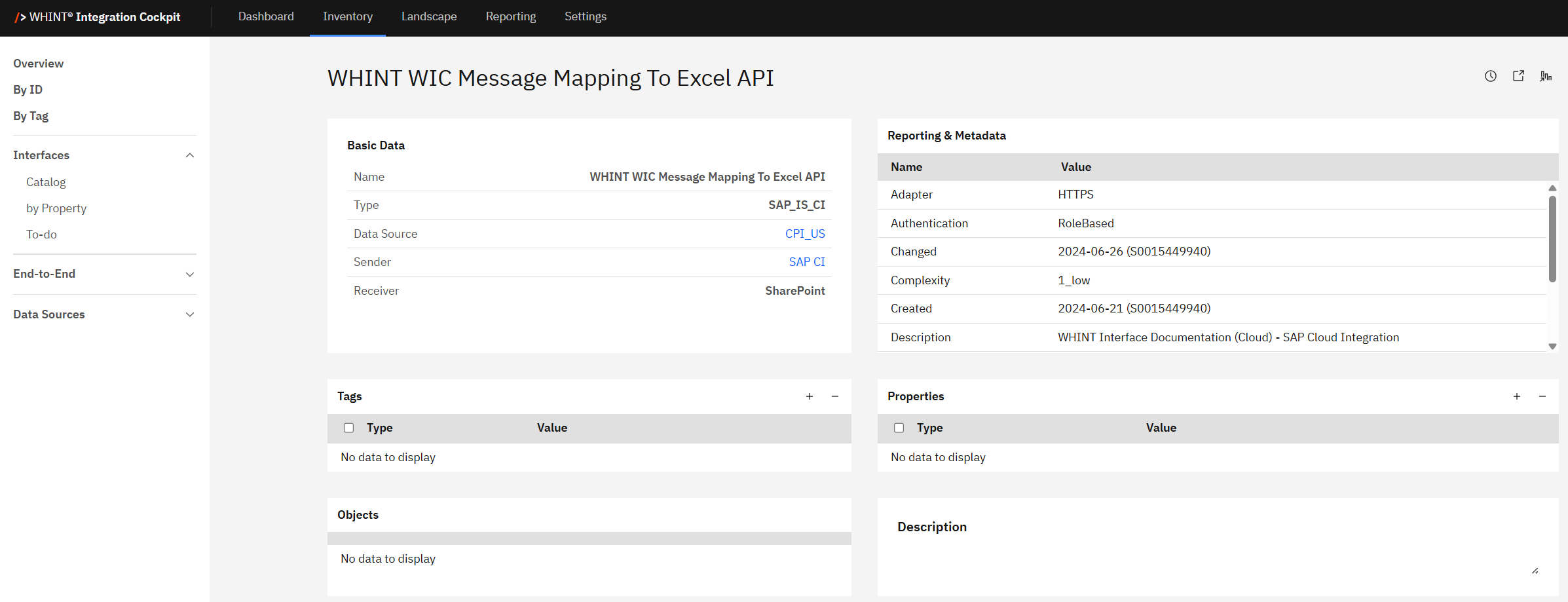This screenshot has width=1568, height=602.
Task: Add a new property with plus icon
Action: click(x=1517, y=396)
